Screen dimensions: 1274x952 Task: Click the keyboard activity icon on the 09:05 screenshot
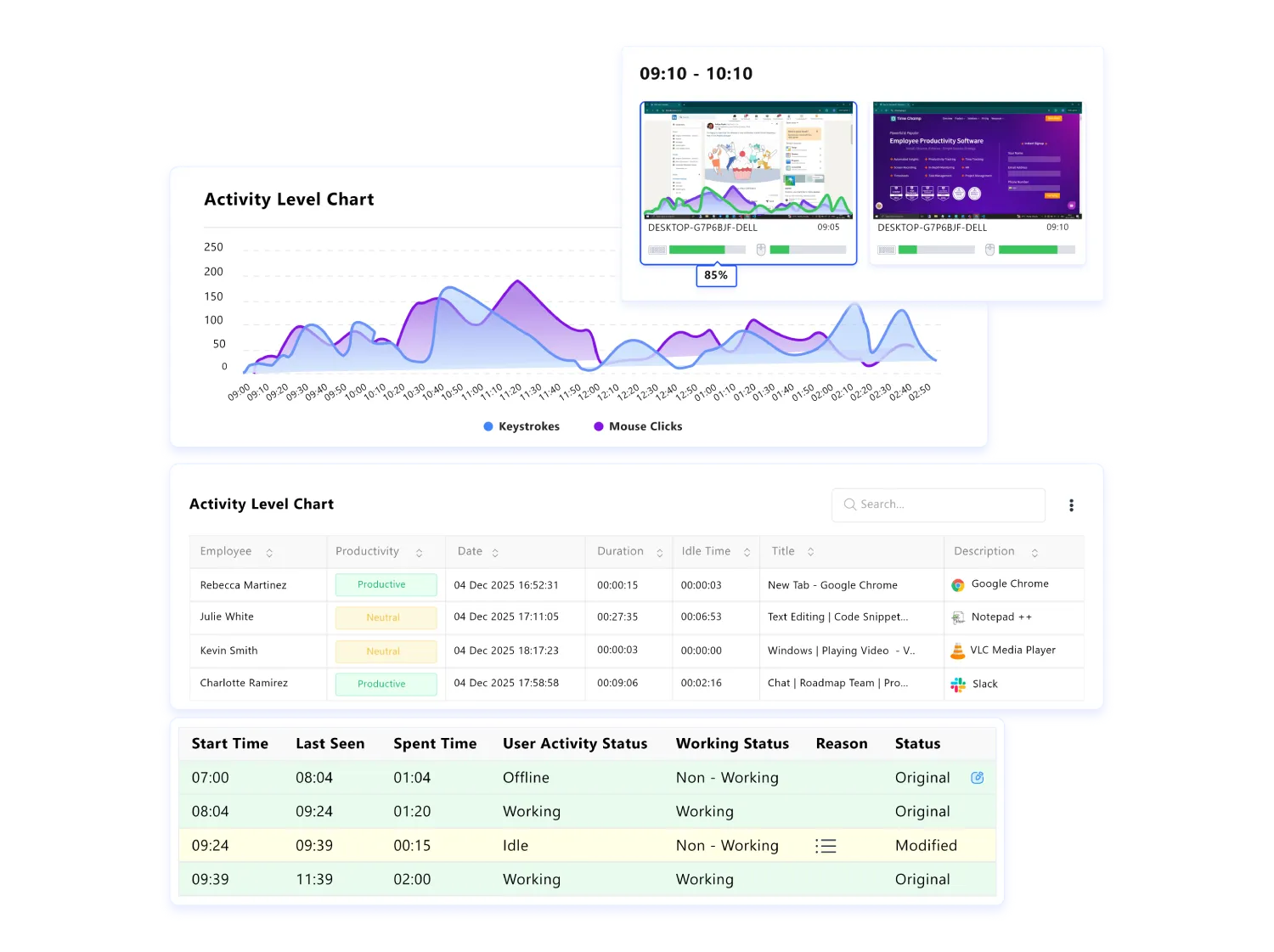tap(657, 249)
